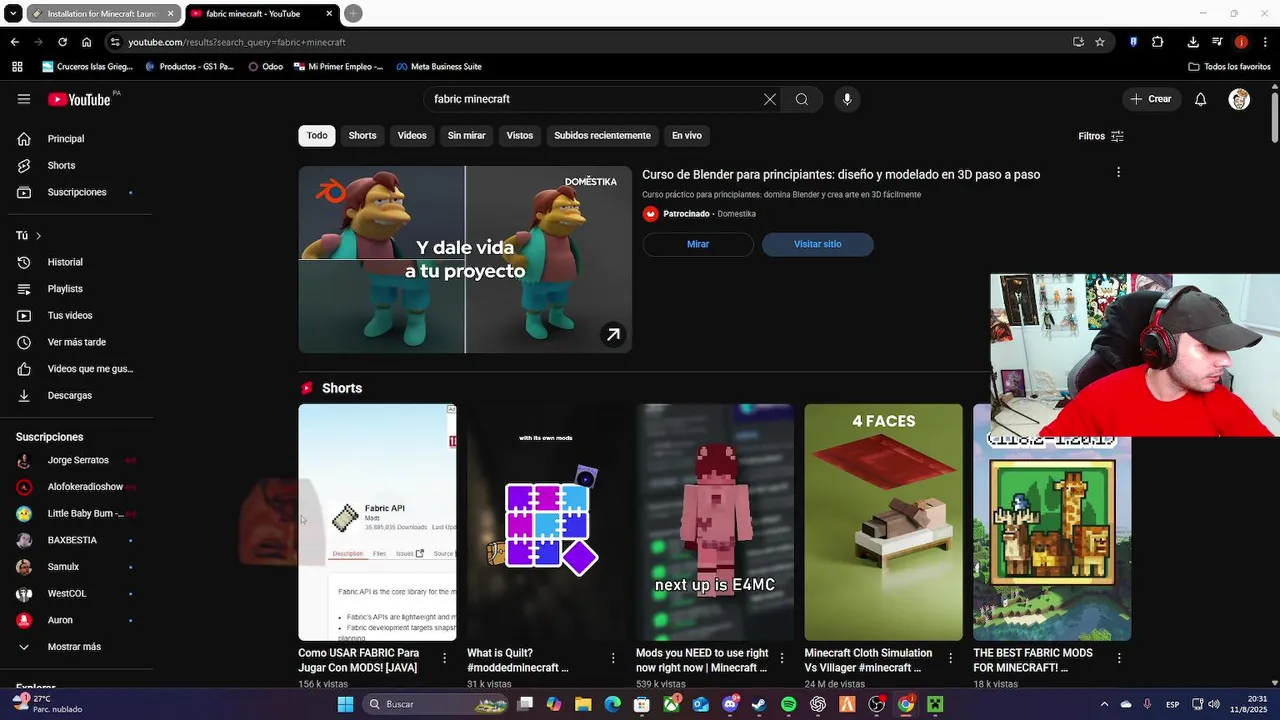Expand the Tú section chevron
The width and height of the screenshot is (1280, 720).
[x=38, y=236]
